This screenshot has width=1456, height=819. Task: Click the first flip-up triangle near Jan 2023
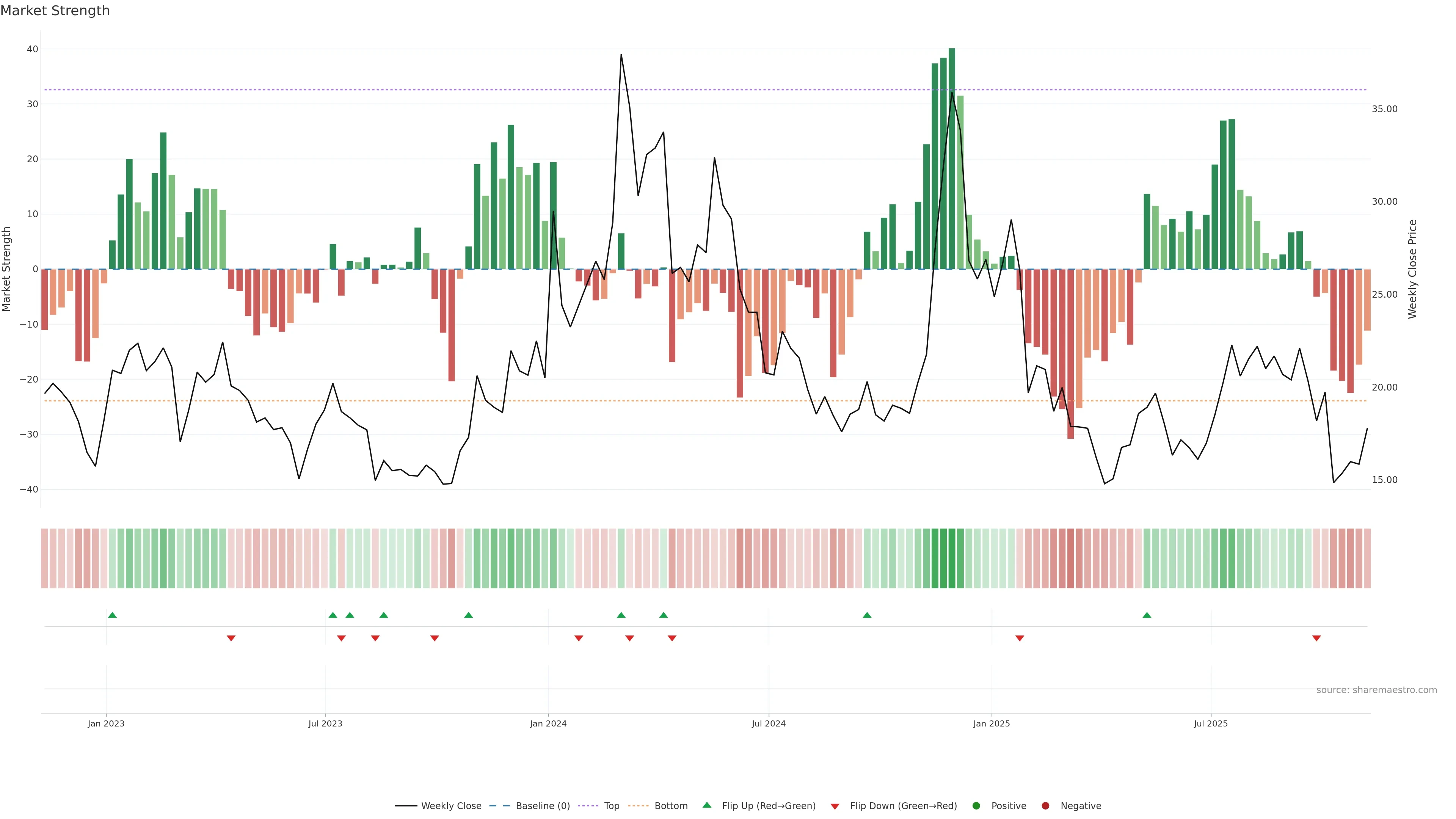(113, 615)
